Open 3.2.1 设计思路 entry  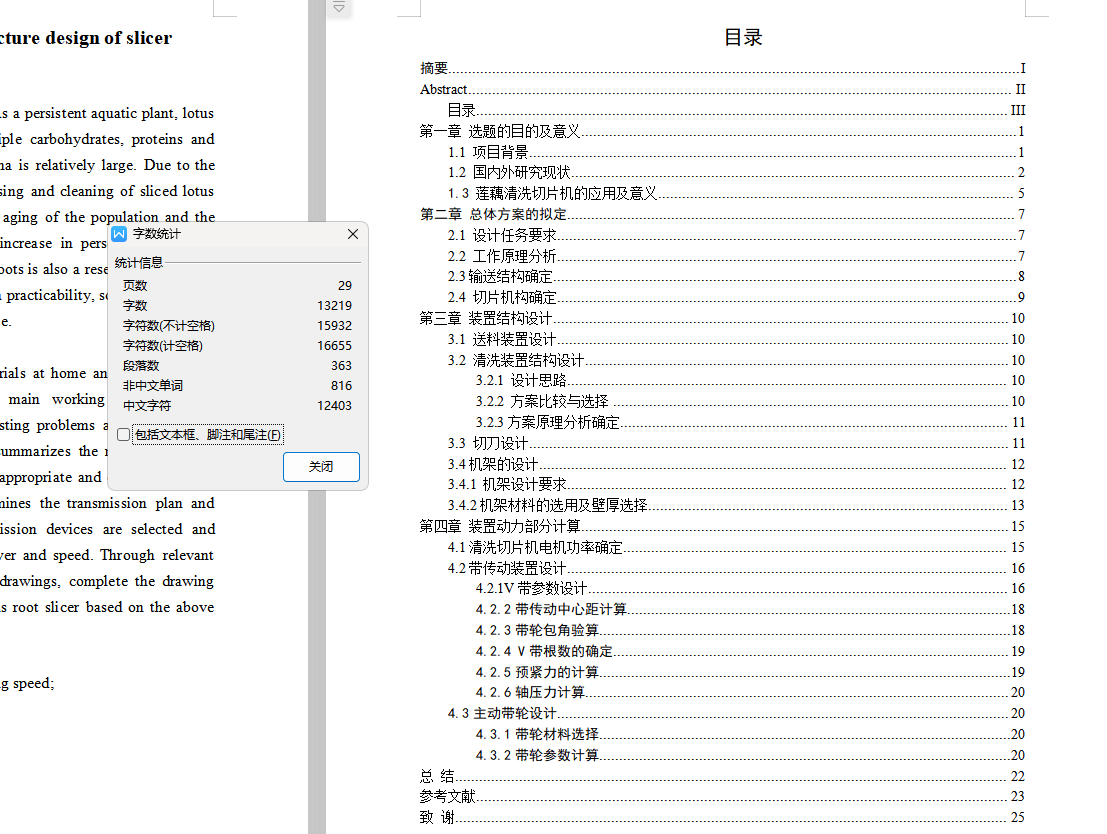pos(750,381)
